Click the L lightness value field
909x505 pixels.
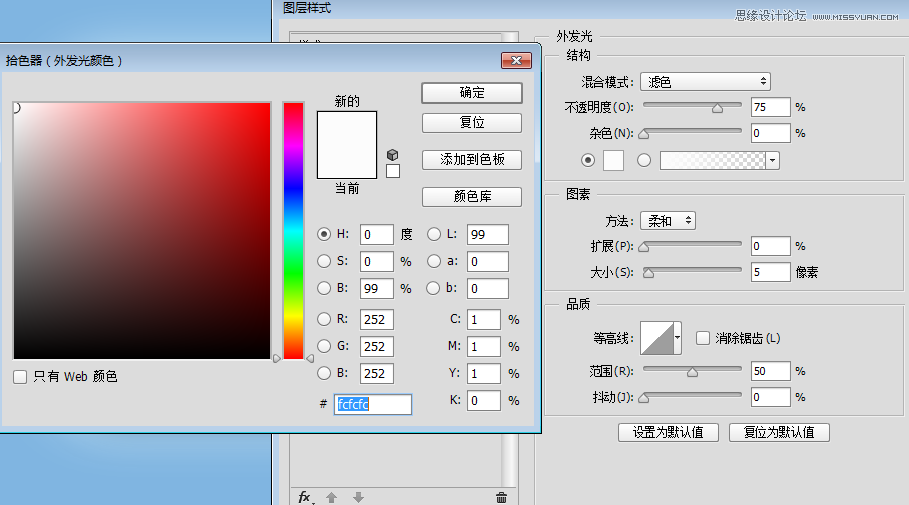pyautogui.click(x=488, y=234)
